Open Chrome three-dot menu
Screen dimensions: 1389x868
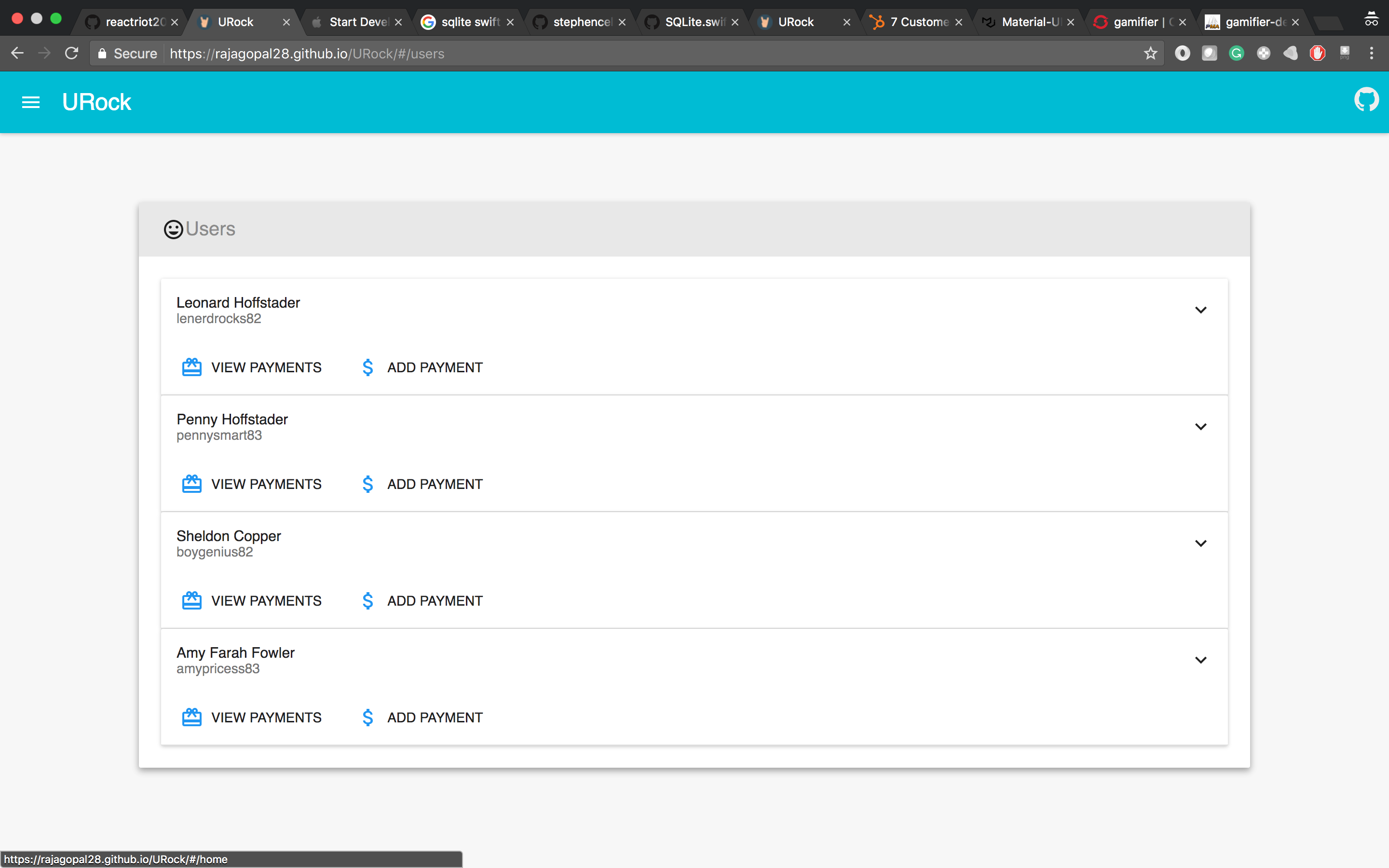coord(1371,54)
